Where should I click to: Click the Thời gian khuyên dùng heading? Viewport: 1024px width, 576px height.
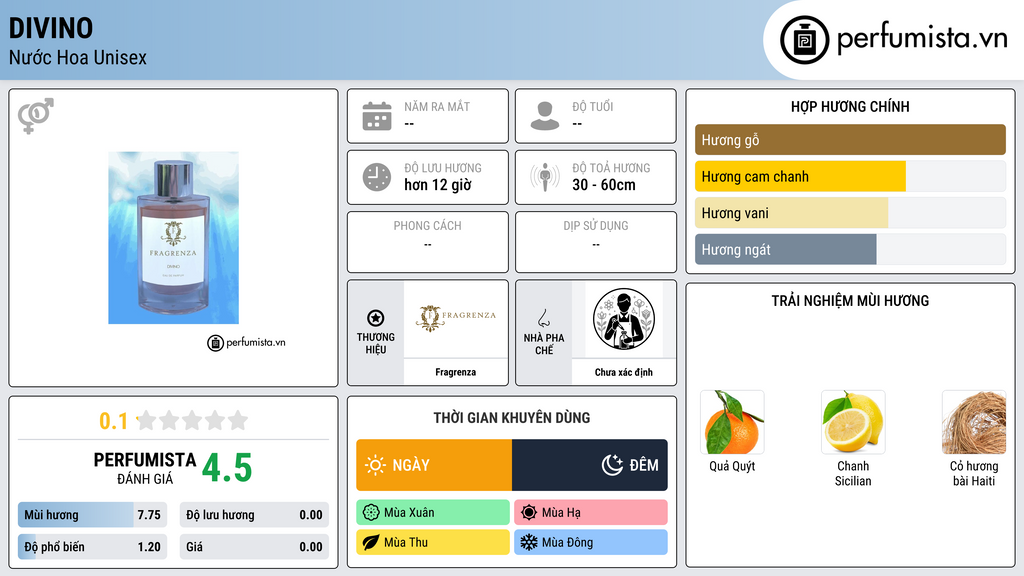pyautogui.click(x=512, y=417)
